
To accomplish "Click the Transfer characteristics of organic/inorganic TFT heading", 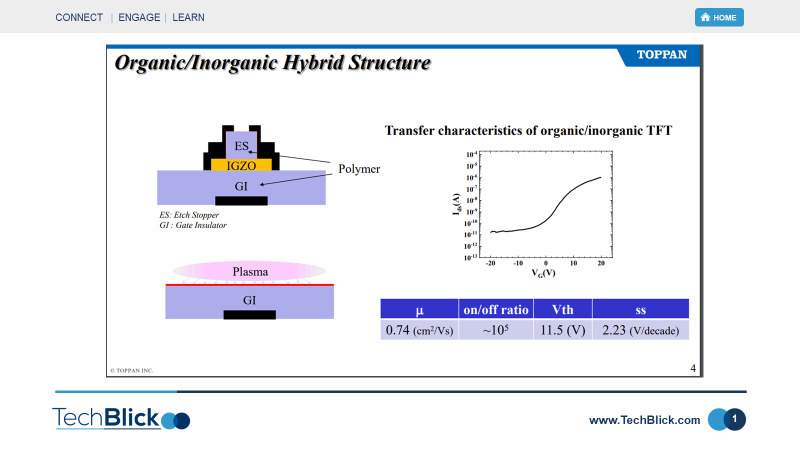I will [528, 131].
